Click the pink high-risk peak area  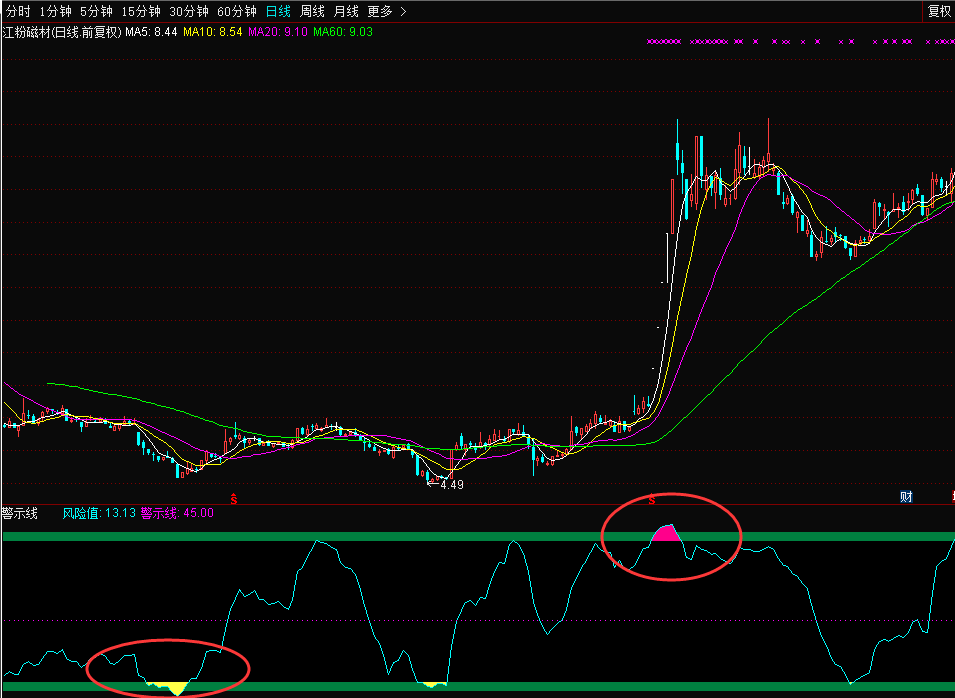click(667, 533)
